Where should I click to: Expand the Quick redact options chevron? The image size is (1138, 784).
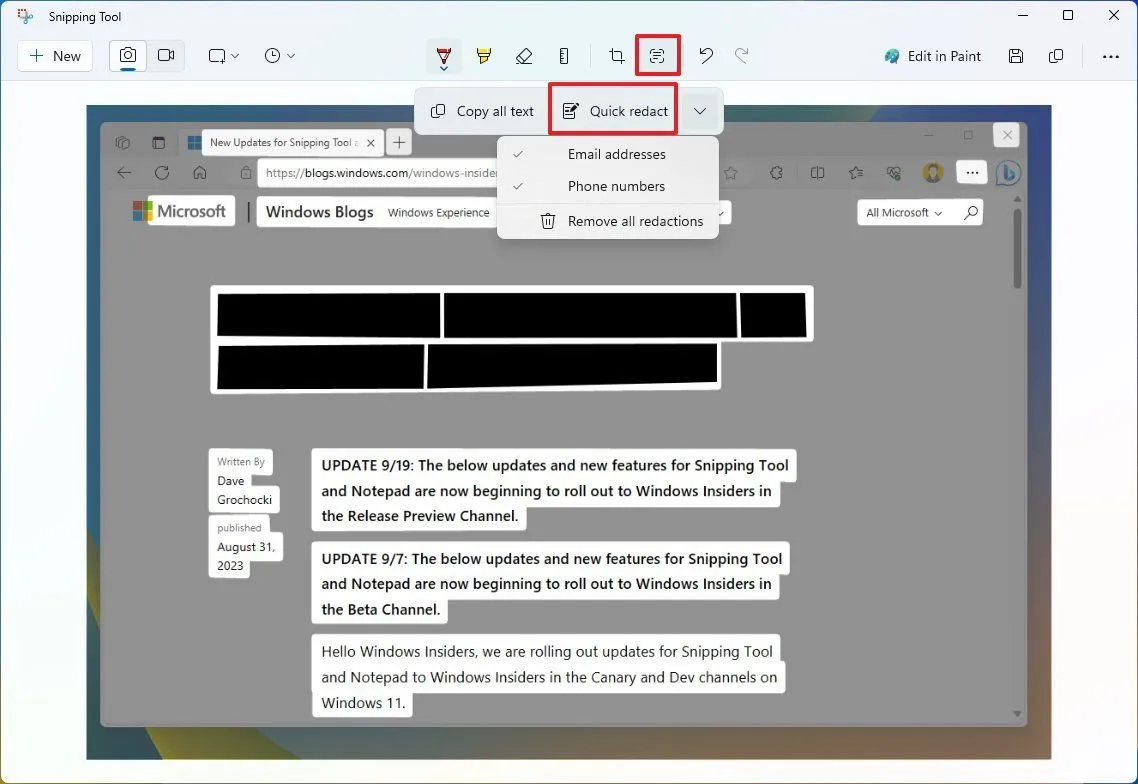point(700,111)
